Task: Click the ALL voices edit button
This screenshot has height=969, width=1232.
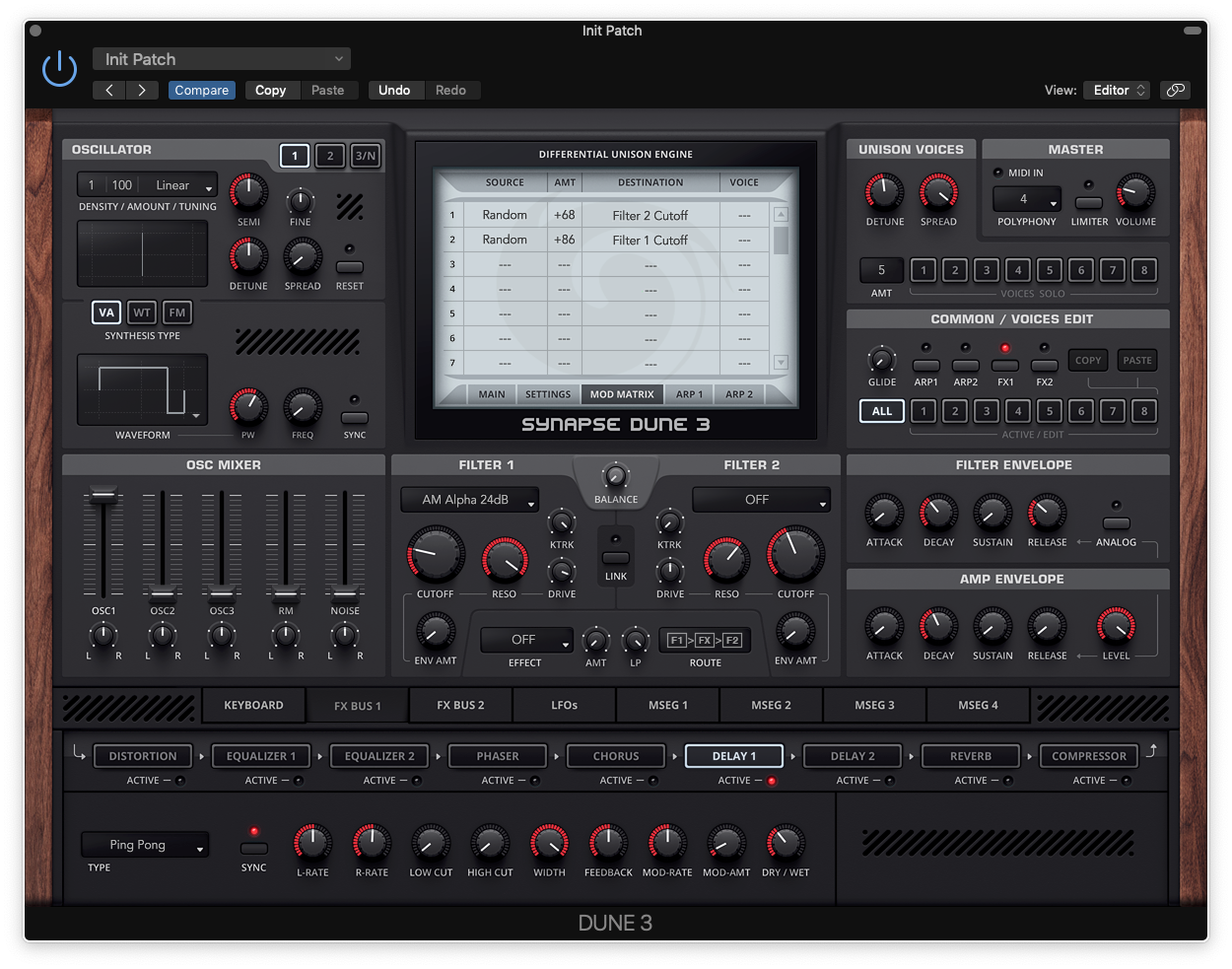Action: [881, 411]
